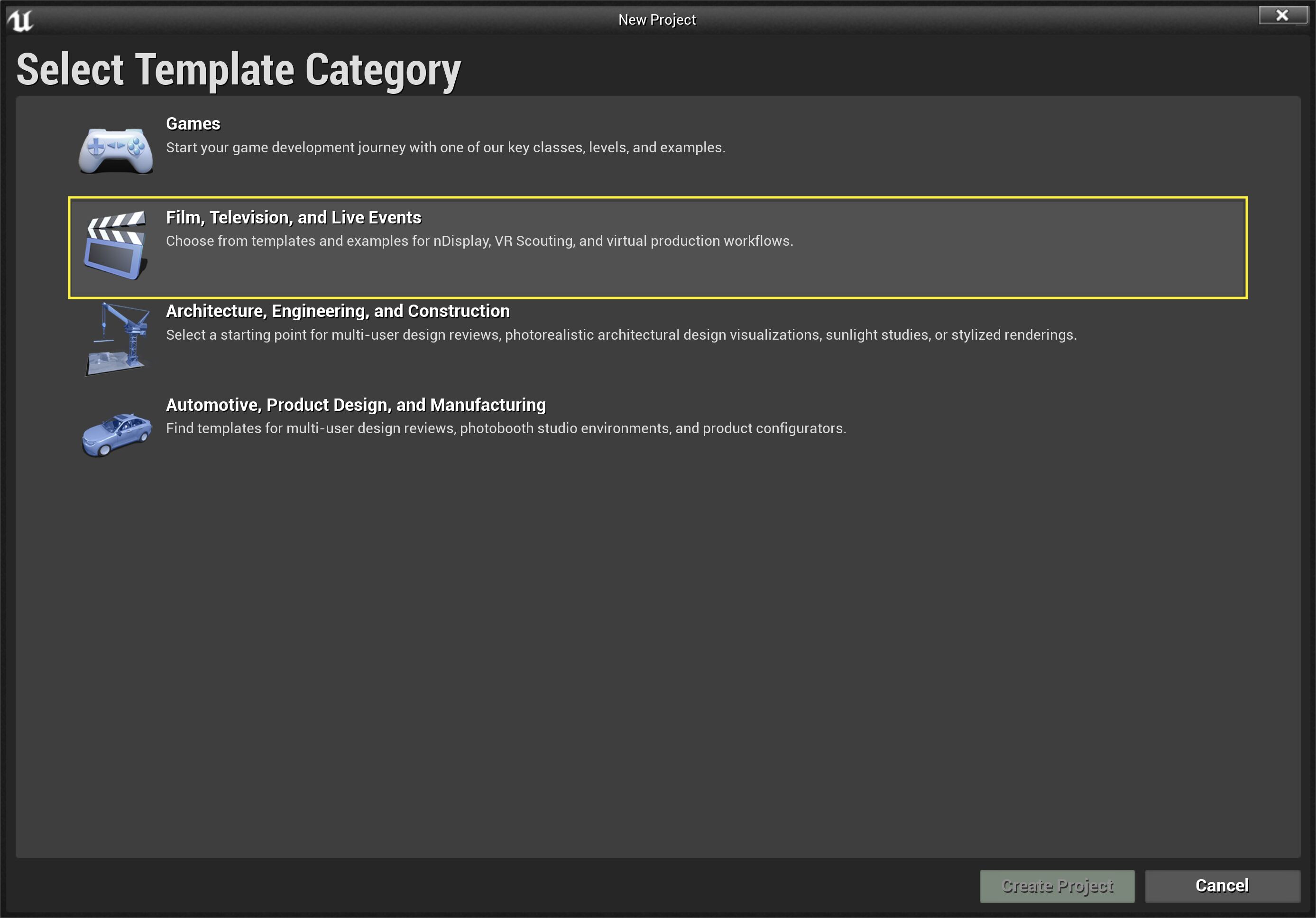Click the Select Template Category heading
Image resolution: width=1316 pixels, height=918 pixels.
[239, 70]
